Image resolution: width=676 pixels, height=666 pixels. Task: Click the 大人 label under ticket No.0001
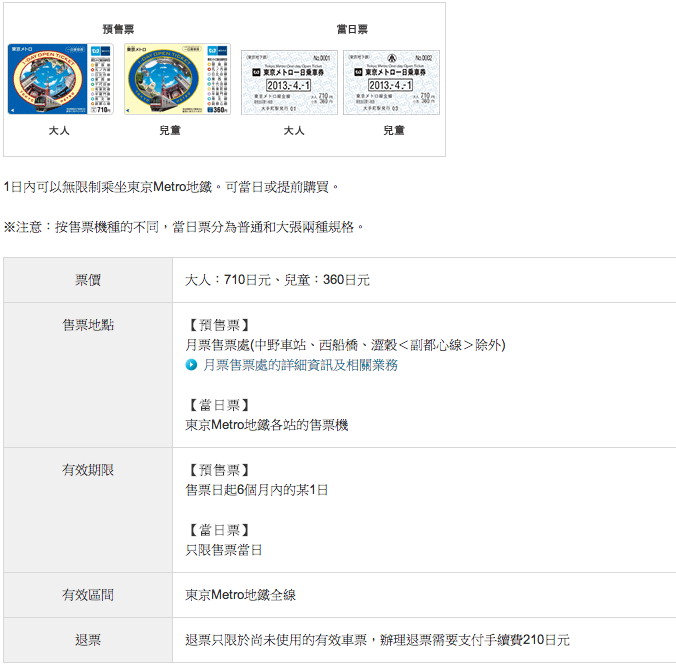point(294,130)
